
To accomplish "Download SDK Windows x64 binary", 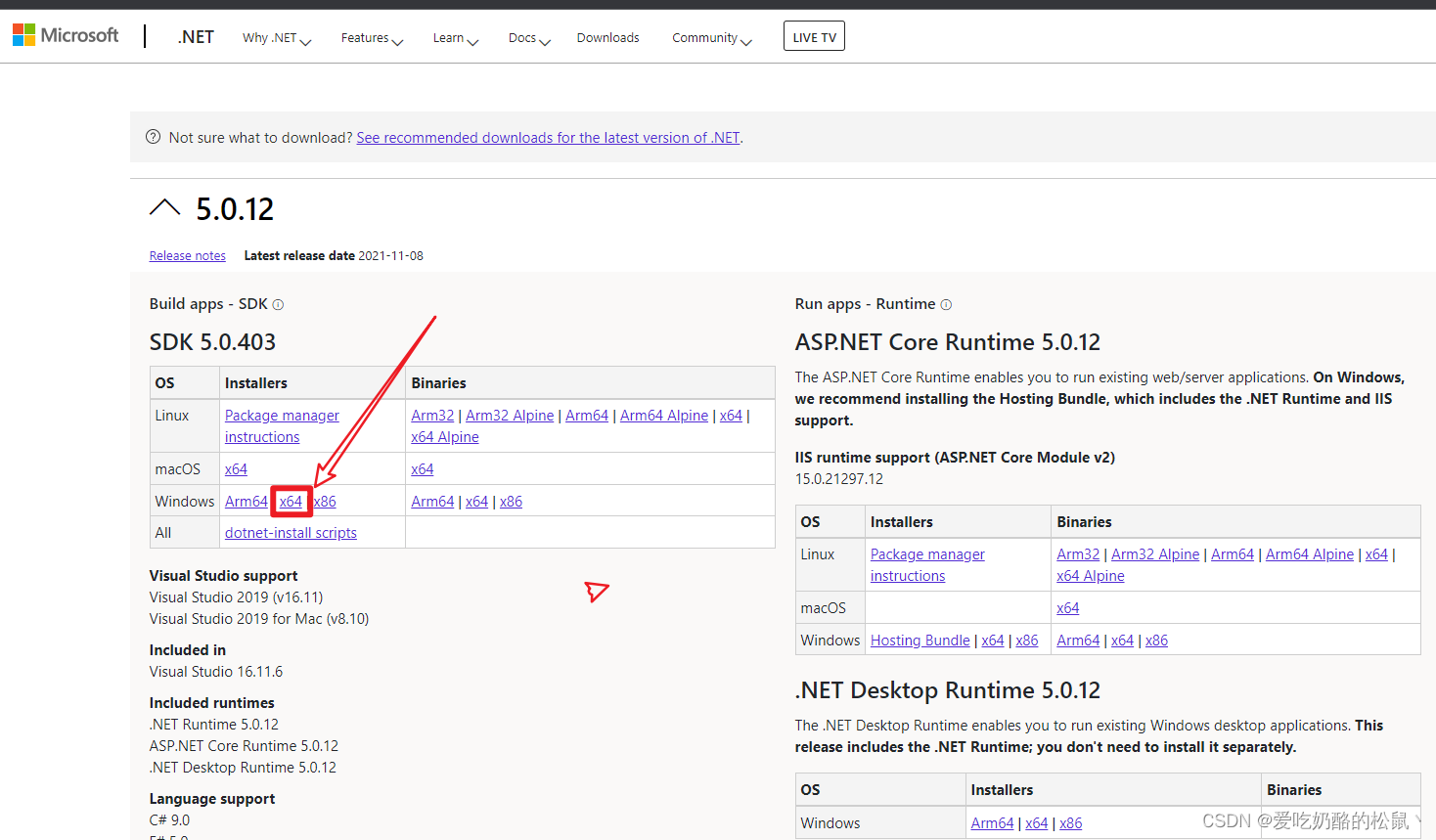I will [x=476, y=502].
